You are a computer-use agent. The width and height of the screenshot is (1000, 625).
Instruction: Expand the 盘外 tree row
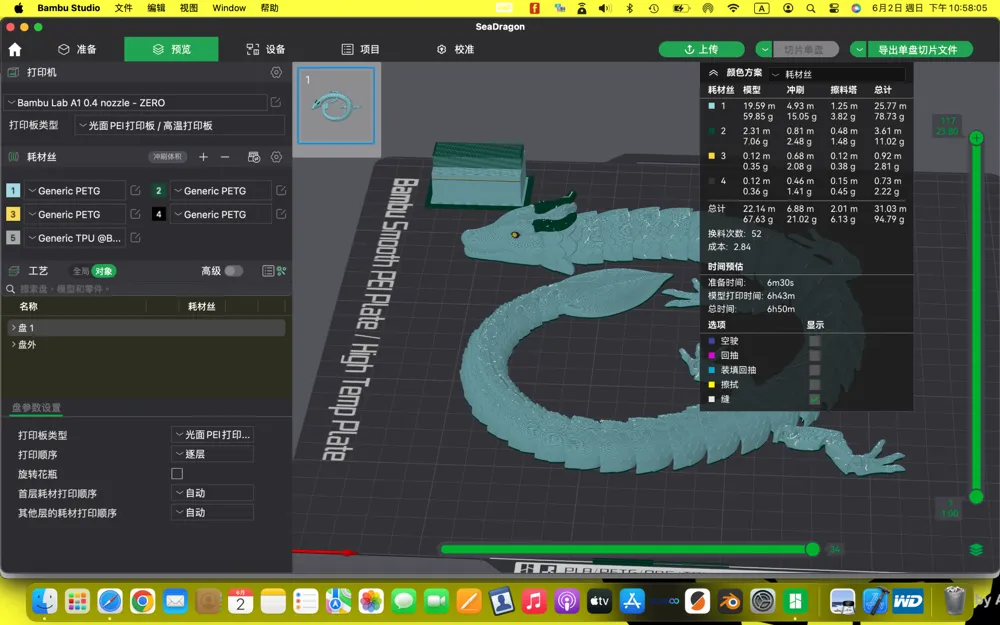pyautogui.click(x=13, y=344)
